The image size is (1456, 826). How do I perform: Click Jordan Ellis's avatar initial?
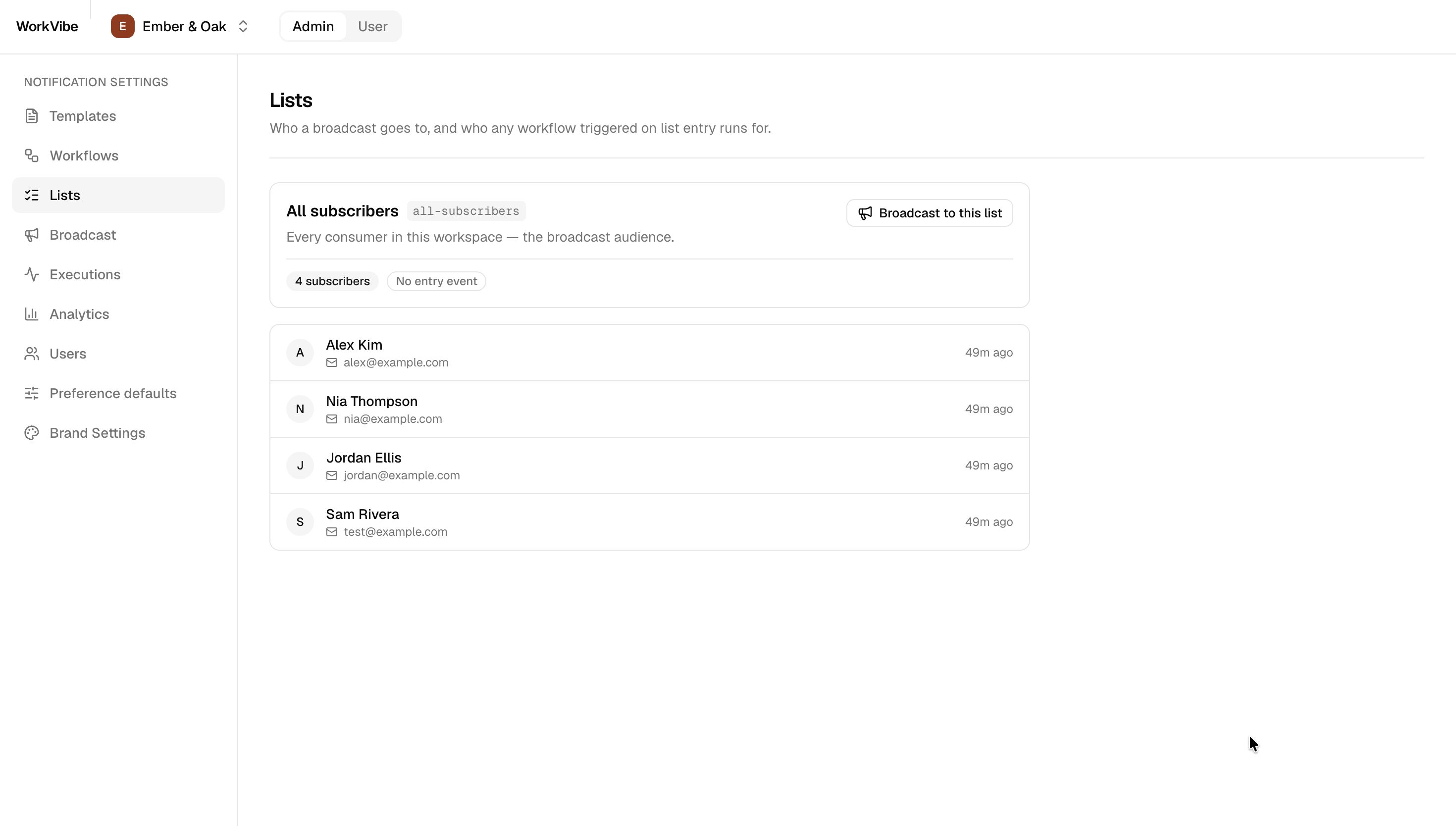[x=300, y=465]
